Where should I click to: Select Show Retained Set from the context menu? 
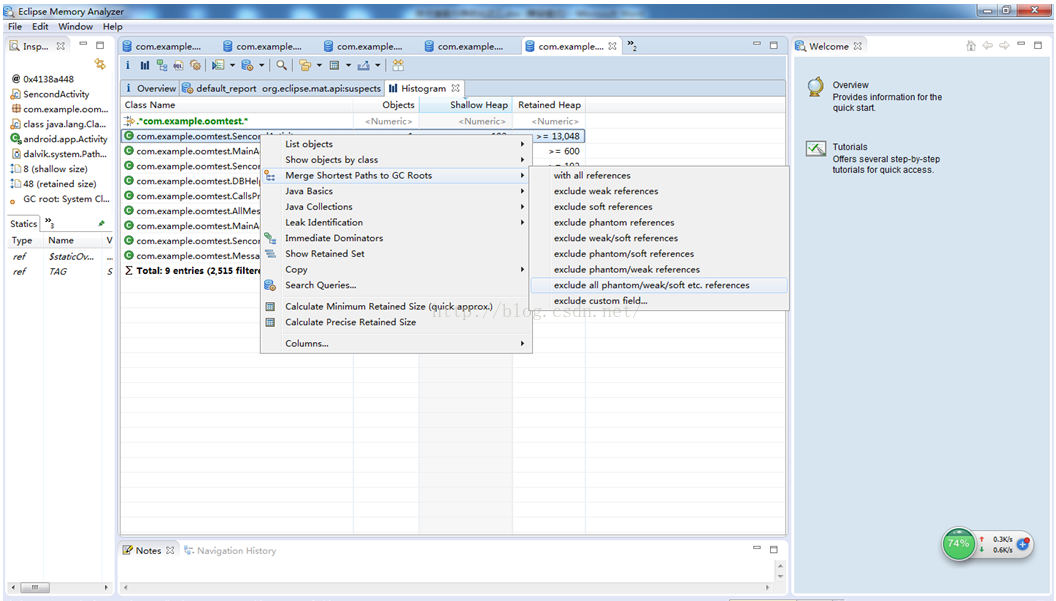[x=324, y=254]
